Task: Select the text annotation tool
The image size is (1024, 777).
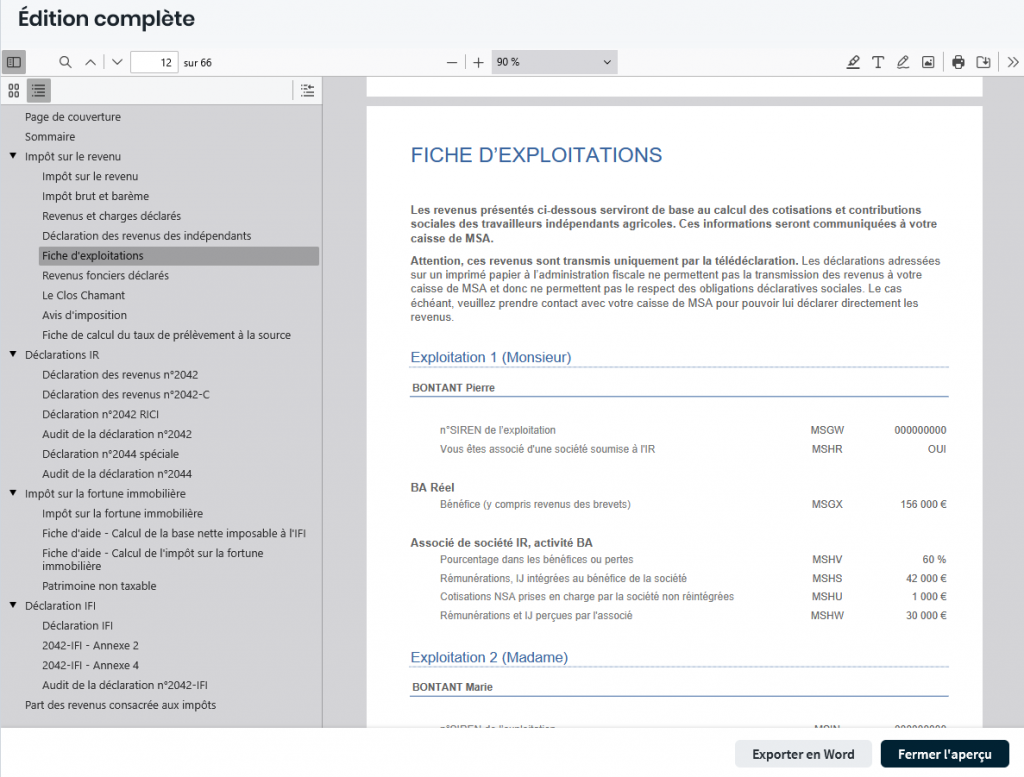Action: click(878, 62)
